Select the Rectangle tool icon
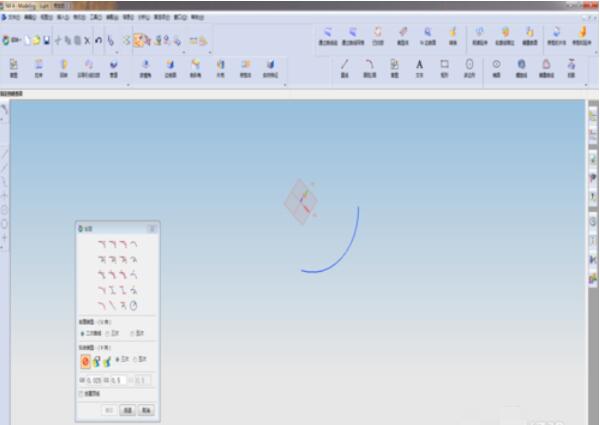 tap(444, 64)
